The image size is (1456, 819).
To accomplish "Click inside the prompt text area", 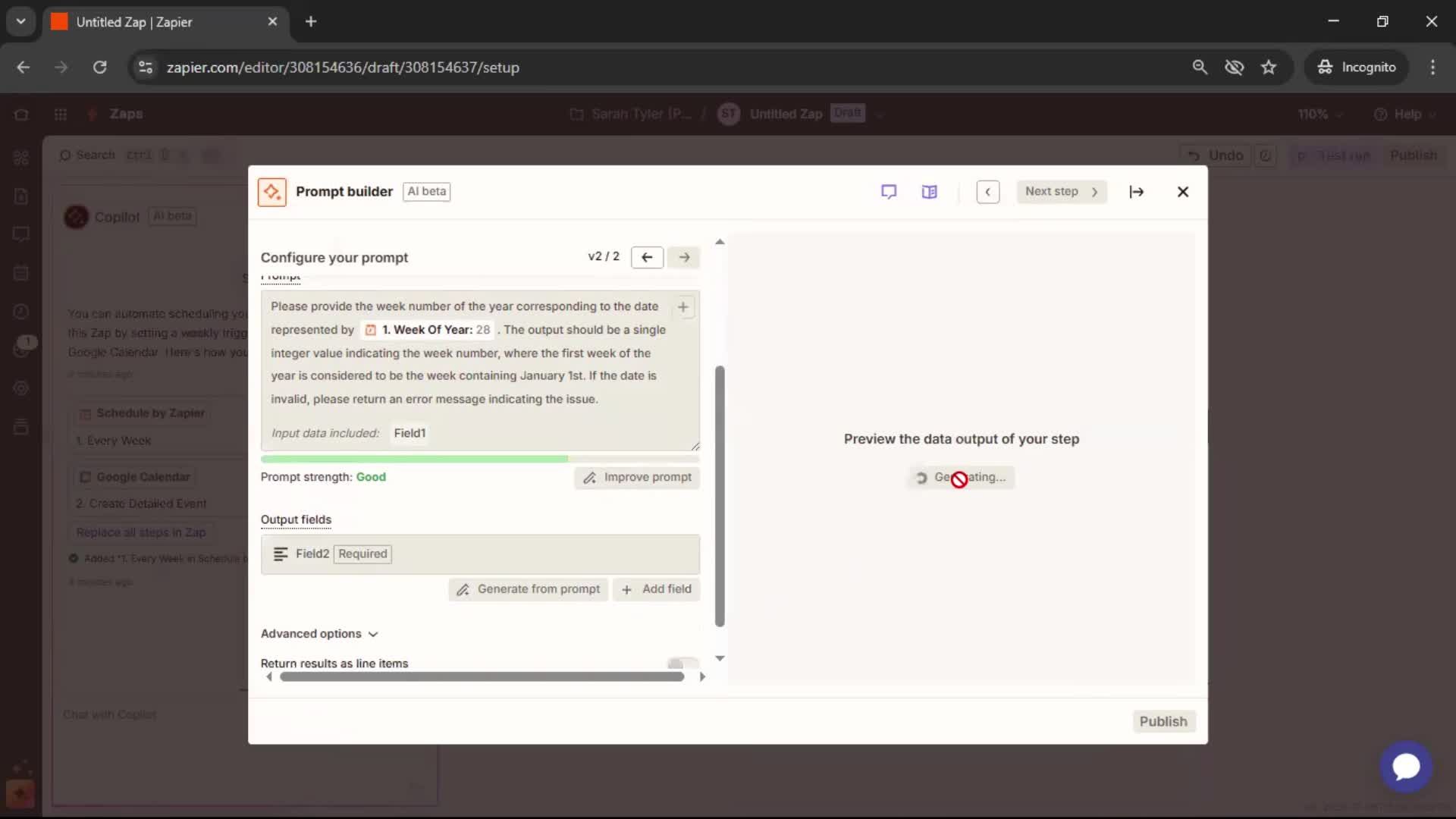I will coord(480,370).
